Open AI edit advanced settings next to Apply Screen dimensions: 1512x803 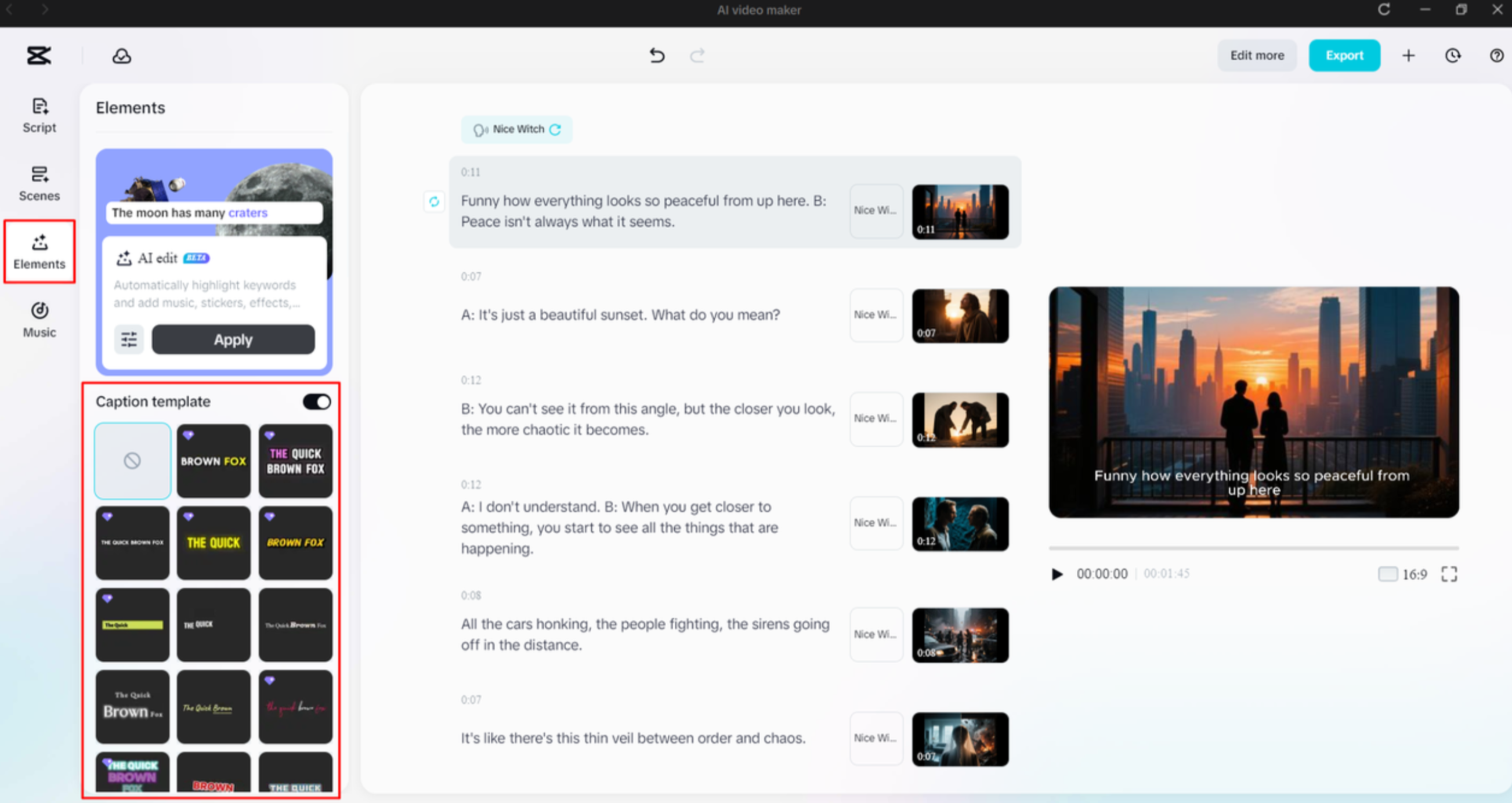[129, 339]
